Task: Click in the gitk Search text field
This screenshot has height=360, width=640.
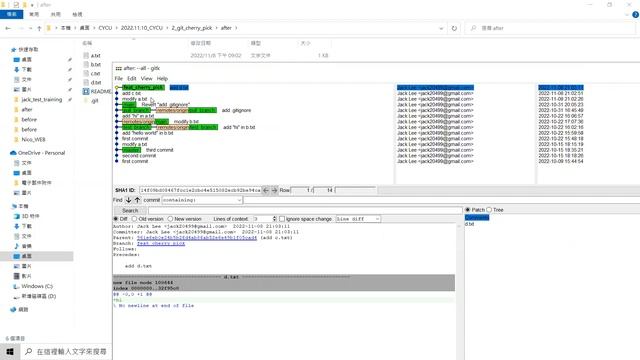Action: pyautogui.click(x=305, y=211)
